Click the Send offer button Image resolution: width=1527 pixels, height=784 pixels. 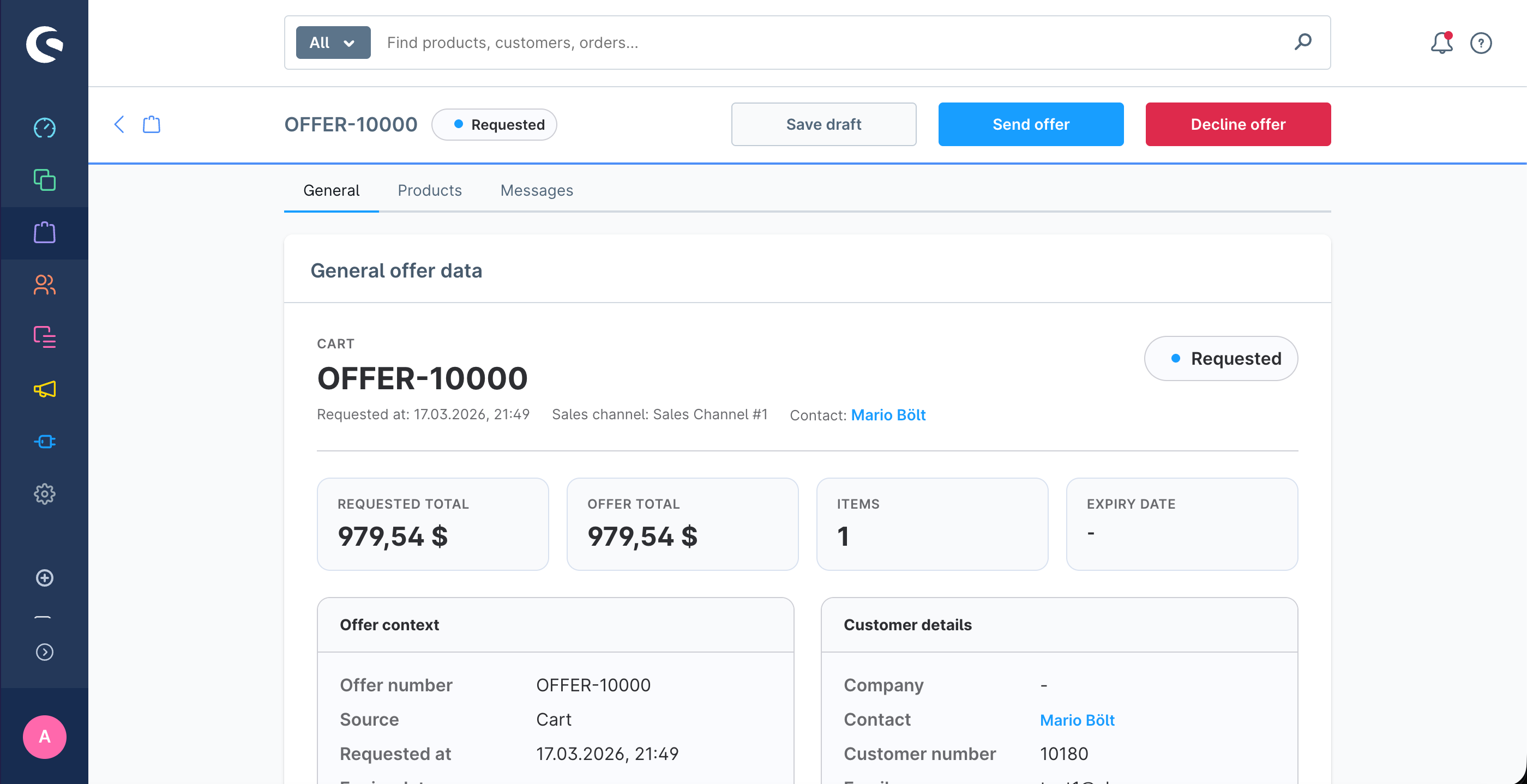click(1030, 124)
